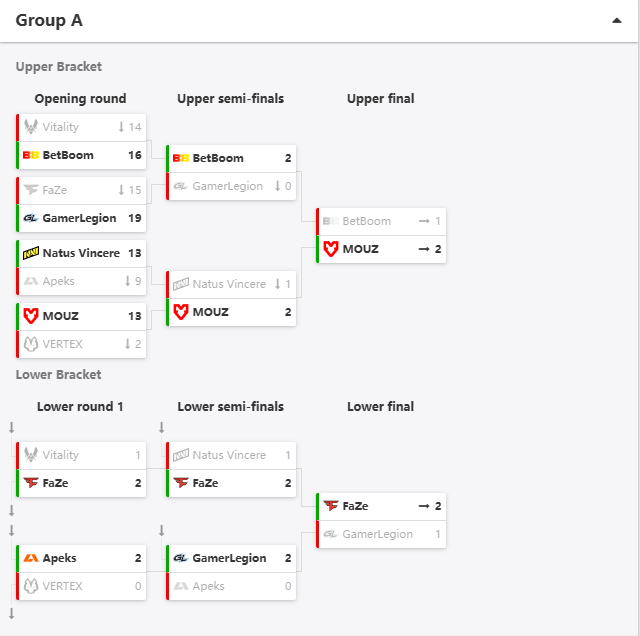This screenshot has height=636, width=640.
Task: Click the down arrow above the Vitality lower match
Action: tap(11, 427)
